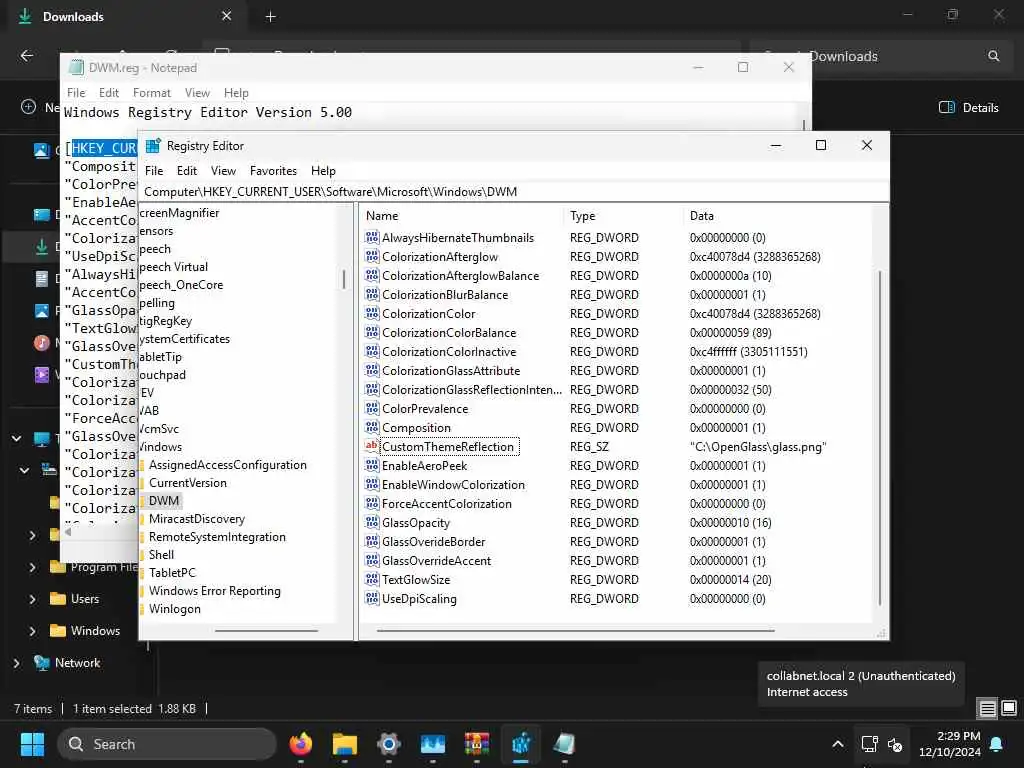Screen dimensions: 1024x768
Task: Select the ColorizationColorBalance value icon
Action: pos(372,332)
